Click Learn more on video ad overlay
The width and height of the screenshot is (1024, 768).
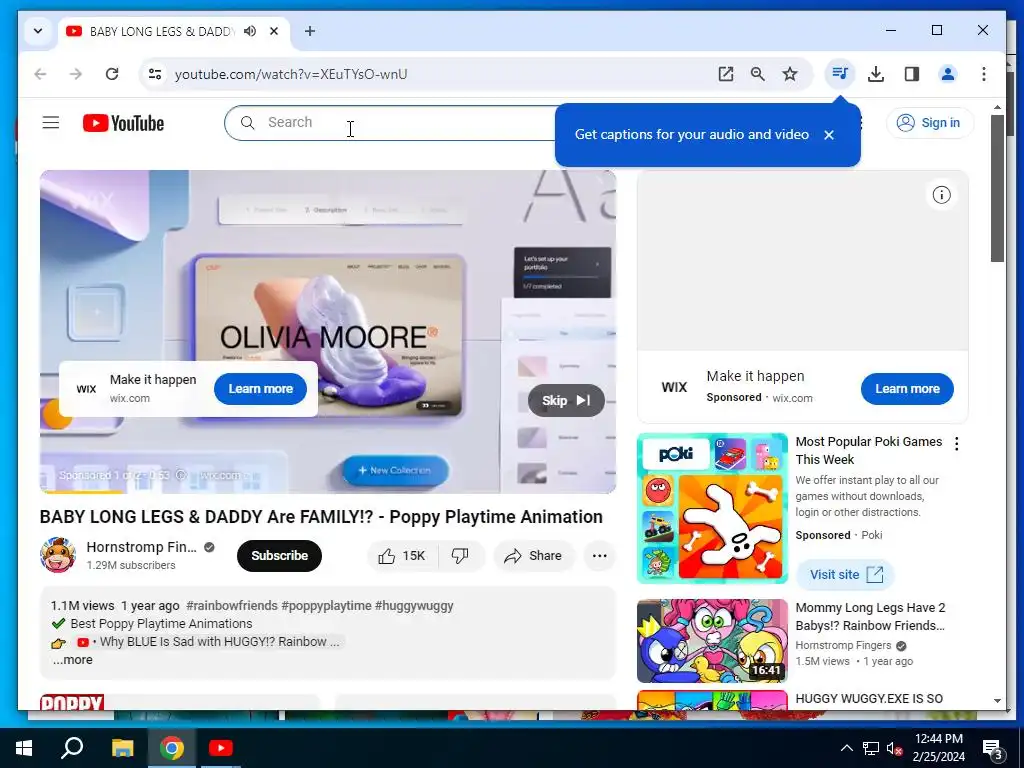point(260,389)
